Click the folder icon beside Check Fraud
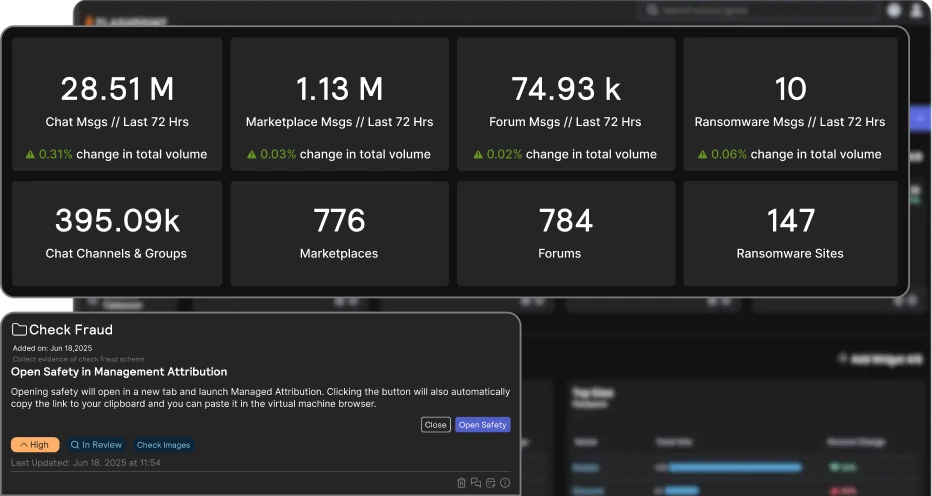The width and height of the screenshot is (932, 496). 20,329
